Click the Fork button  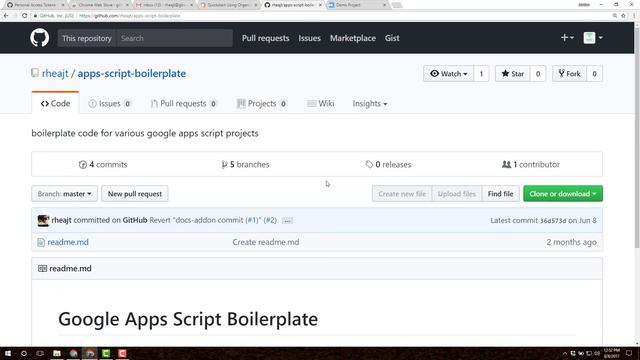pyautogui.click(x=569, y=73)
